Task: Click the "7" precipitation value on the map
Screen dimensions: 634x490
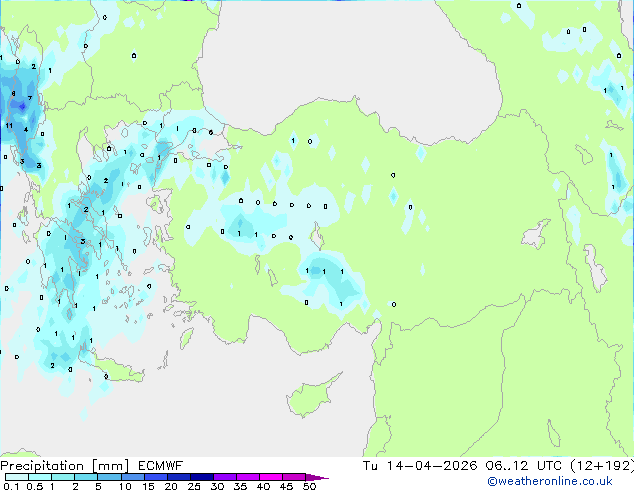Action: pos(30,98)
